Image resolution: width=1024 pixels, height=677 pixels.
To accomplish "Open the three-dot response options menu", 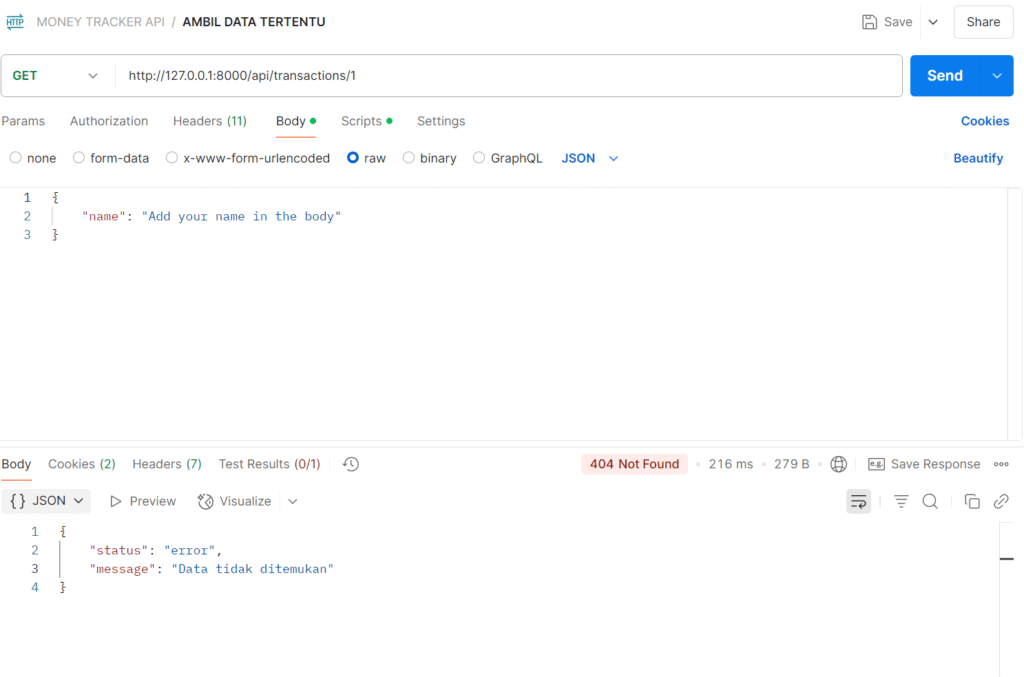I will point(1001,464).
